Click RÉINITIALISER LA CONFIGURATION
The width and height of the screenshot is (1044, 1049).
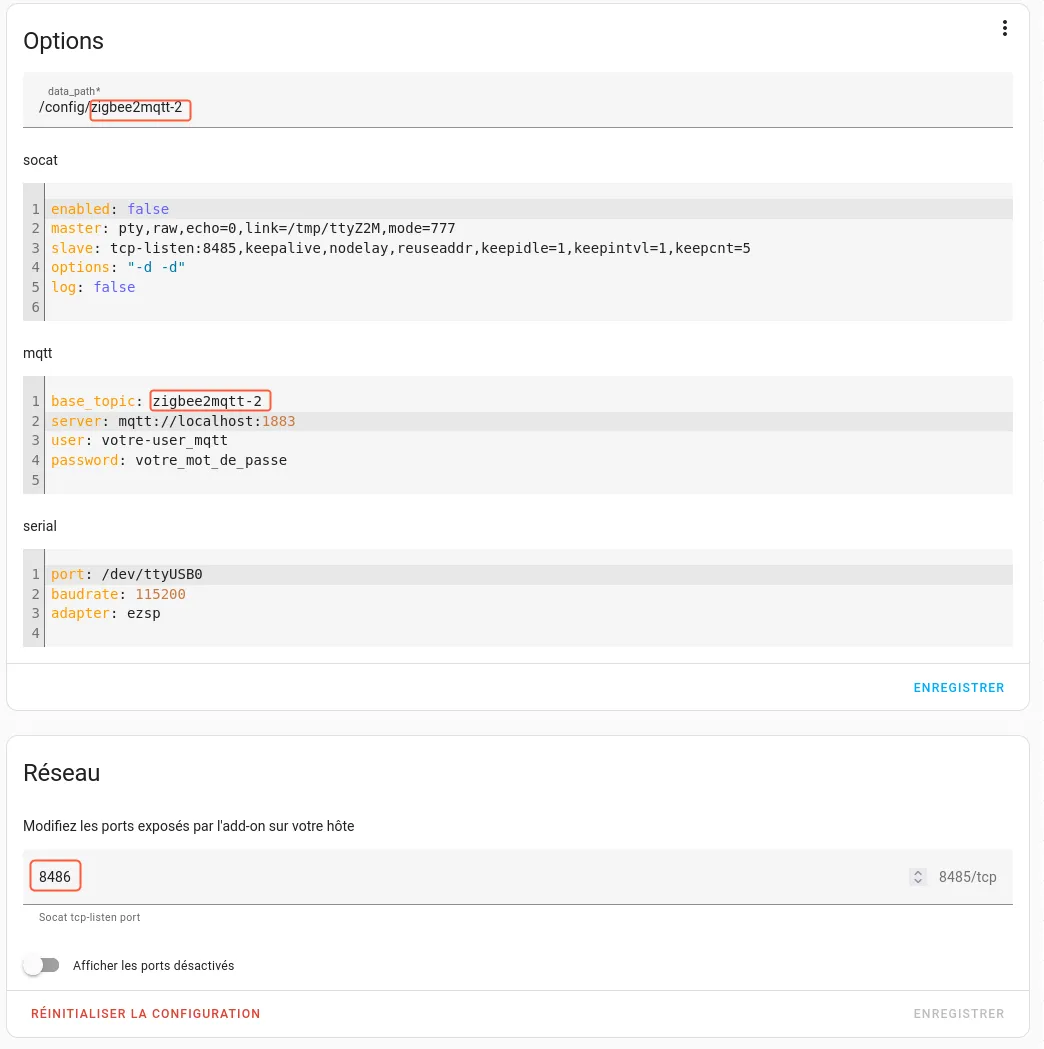pos(146,1013)
